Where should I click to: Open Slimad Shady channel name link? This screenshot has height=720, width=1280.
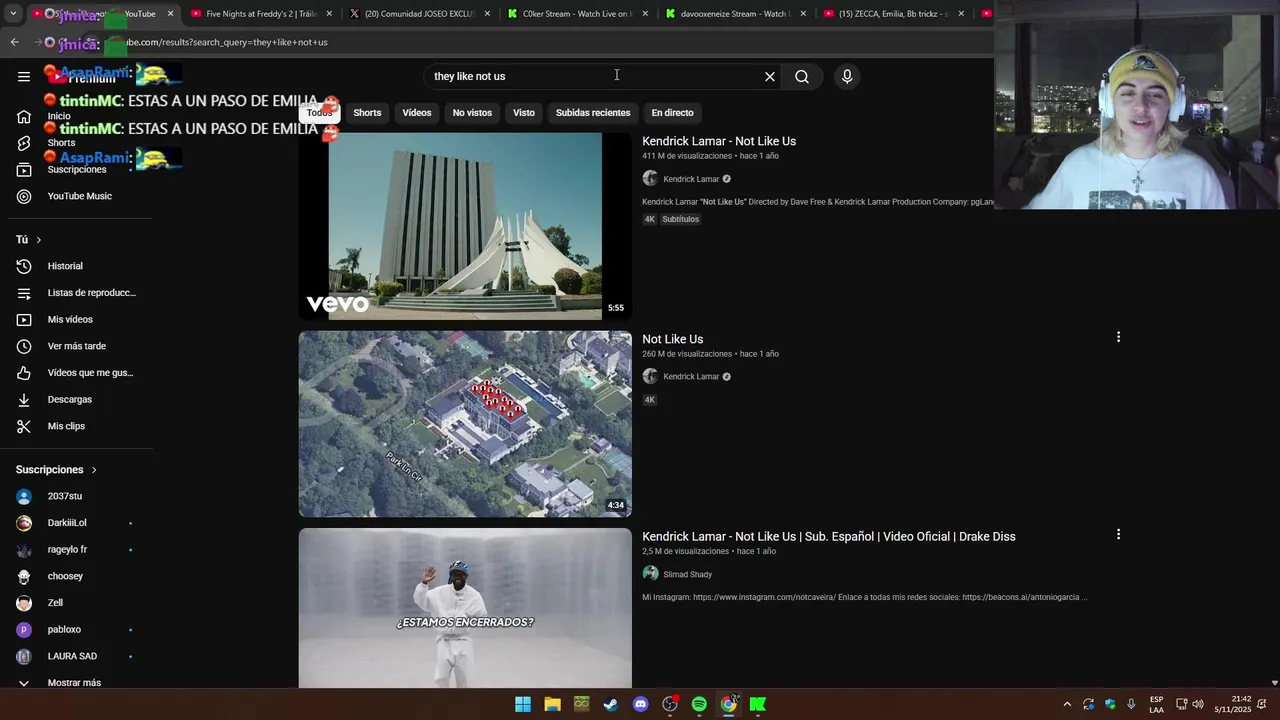coord(688,575)
